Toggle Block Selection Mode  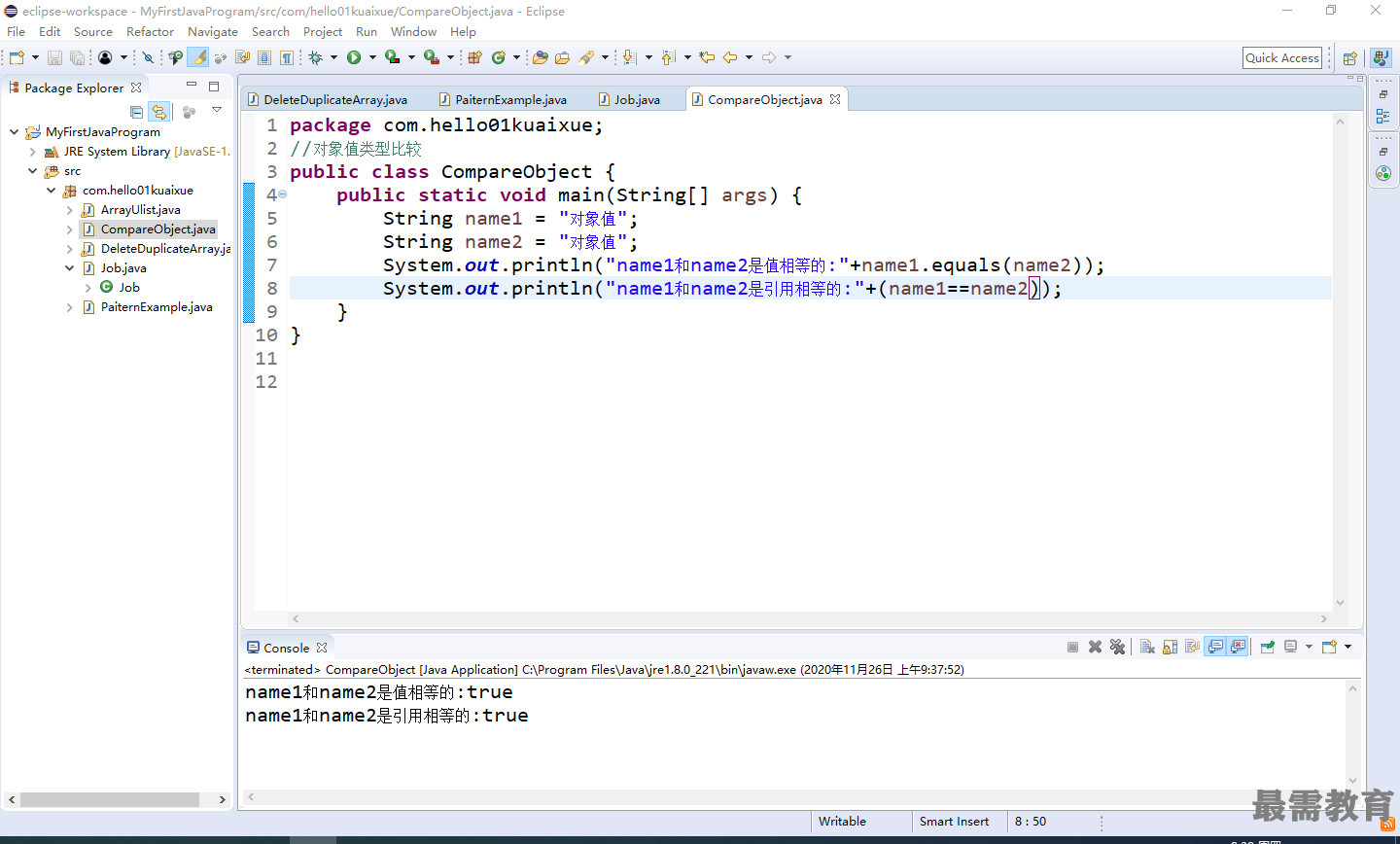click(264, 58)
